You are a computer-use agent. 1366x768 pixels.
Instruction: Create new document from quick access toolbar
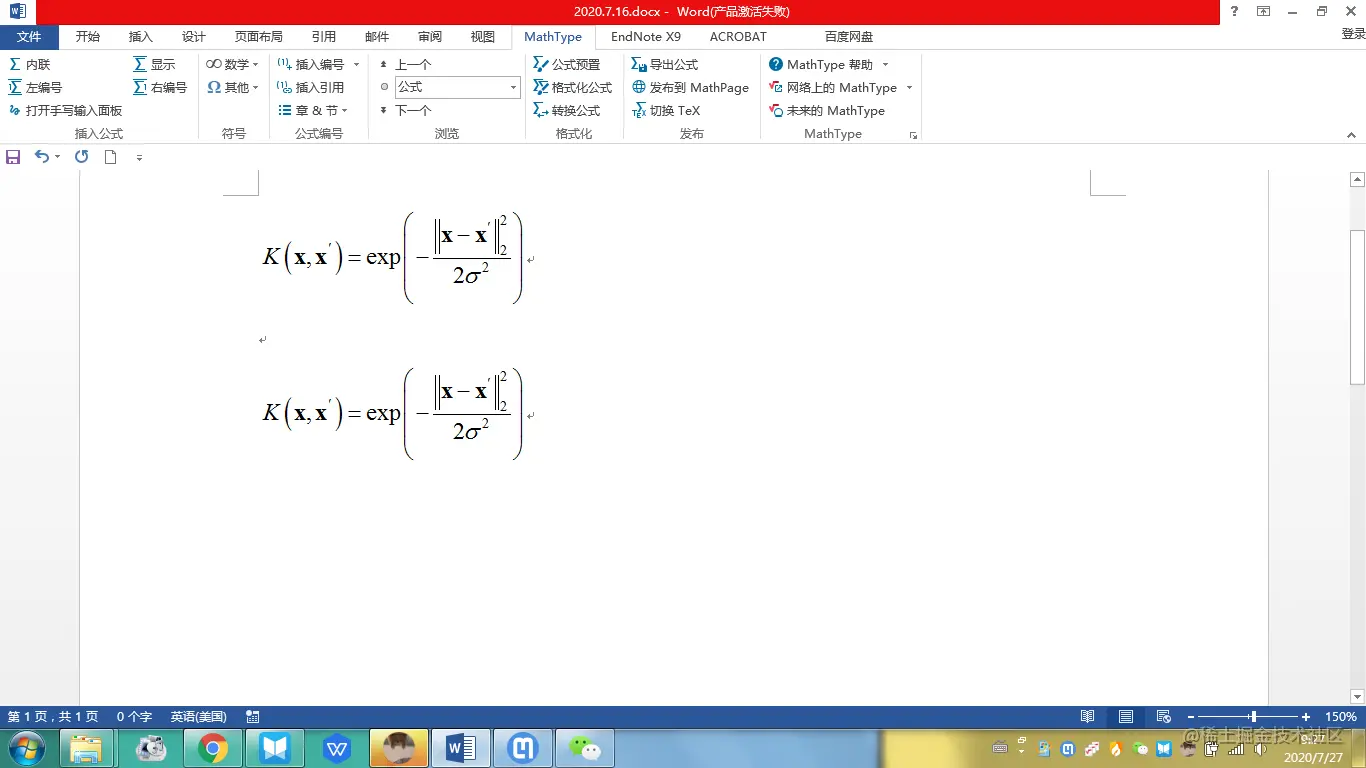click(111, 157)
